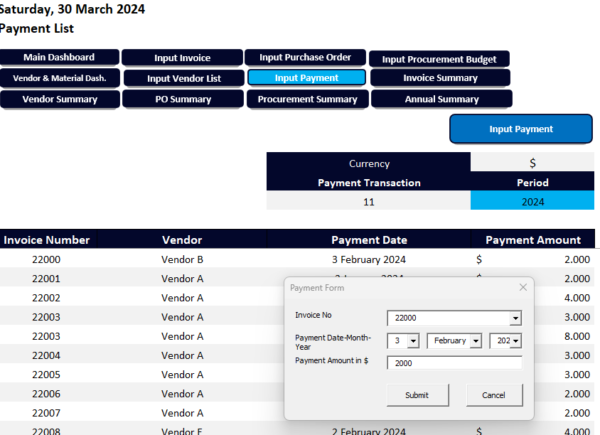The image size is (600, 435).
Task: Open Vendor & Material Dashboard
Action: [59, 78]
